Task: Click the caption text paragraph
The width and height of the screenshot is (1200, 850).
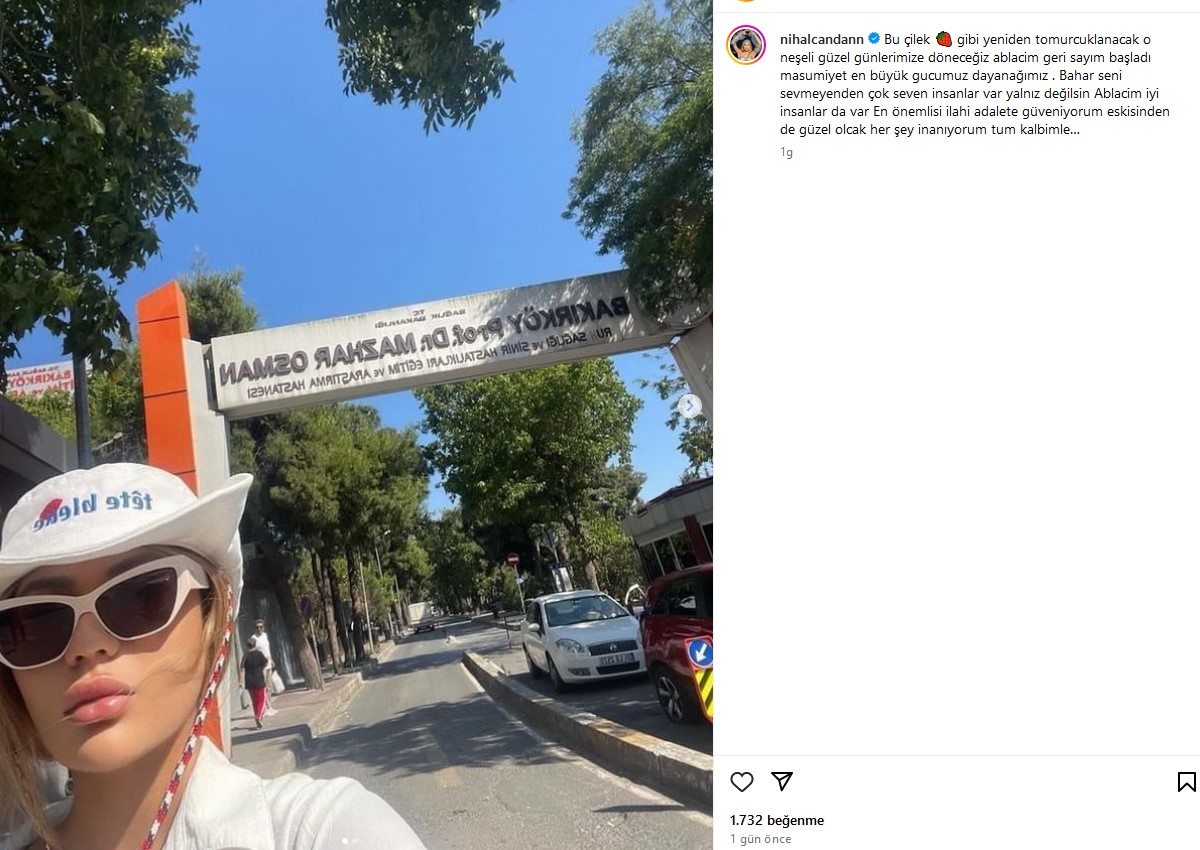Action: [975, 84]
